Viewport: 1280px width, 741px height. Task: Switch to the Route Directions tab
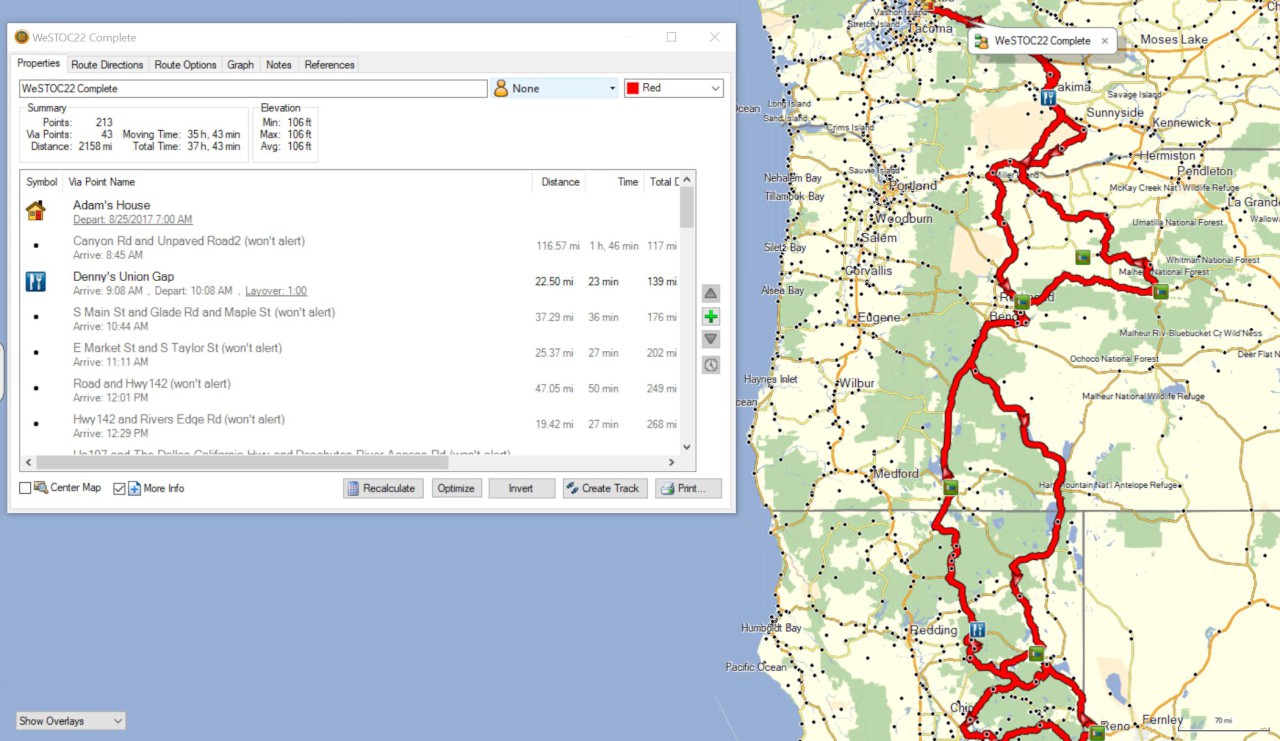[108, 65]
